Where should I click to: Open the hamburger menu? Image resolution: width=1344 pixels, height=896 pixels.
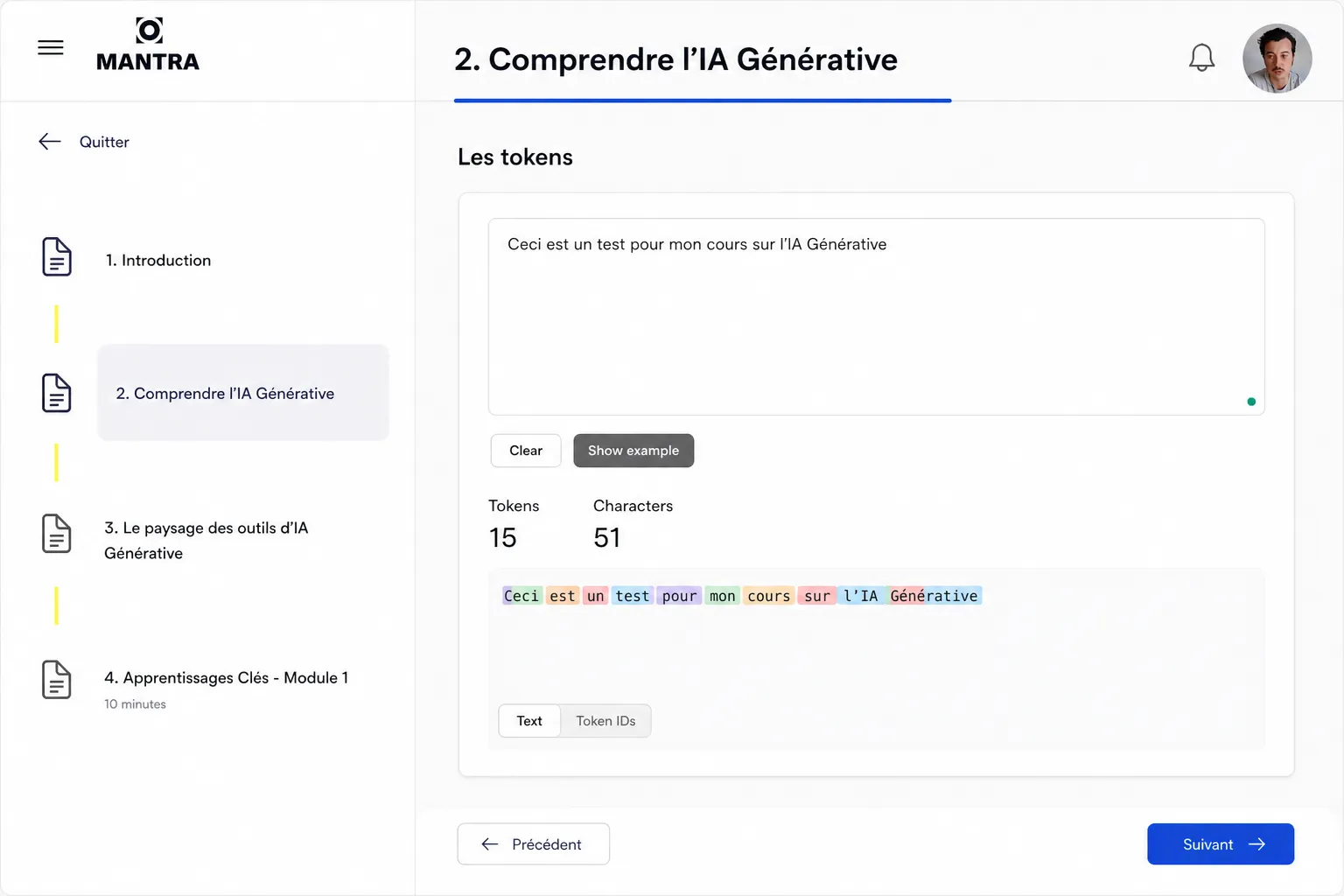[x=51, y=47]
